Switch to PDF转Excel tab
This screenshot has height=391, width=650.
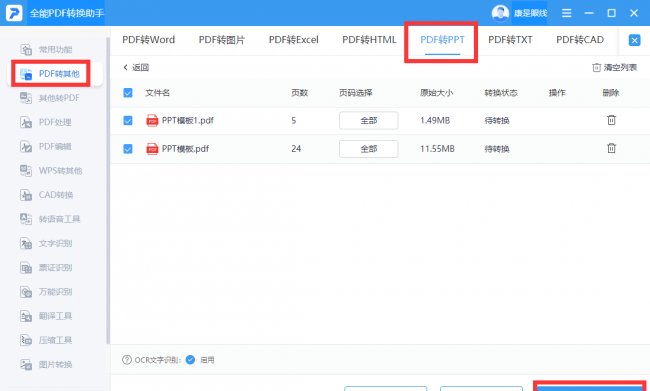tap(293, 40)
